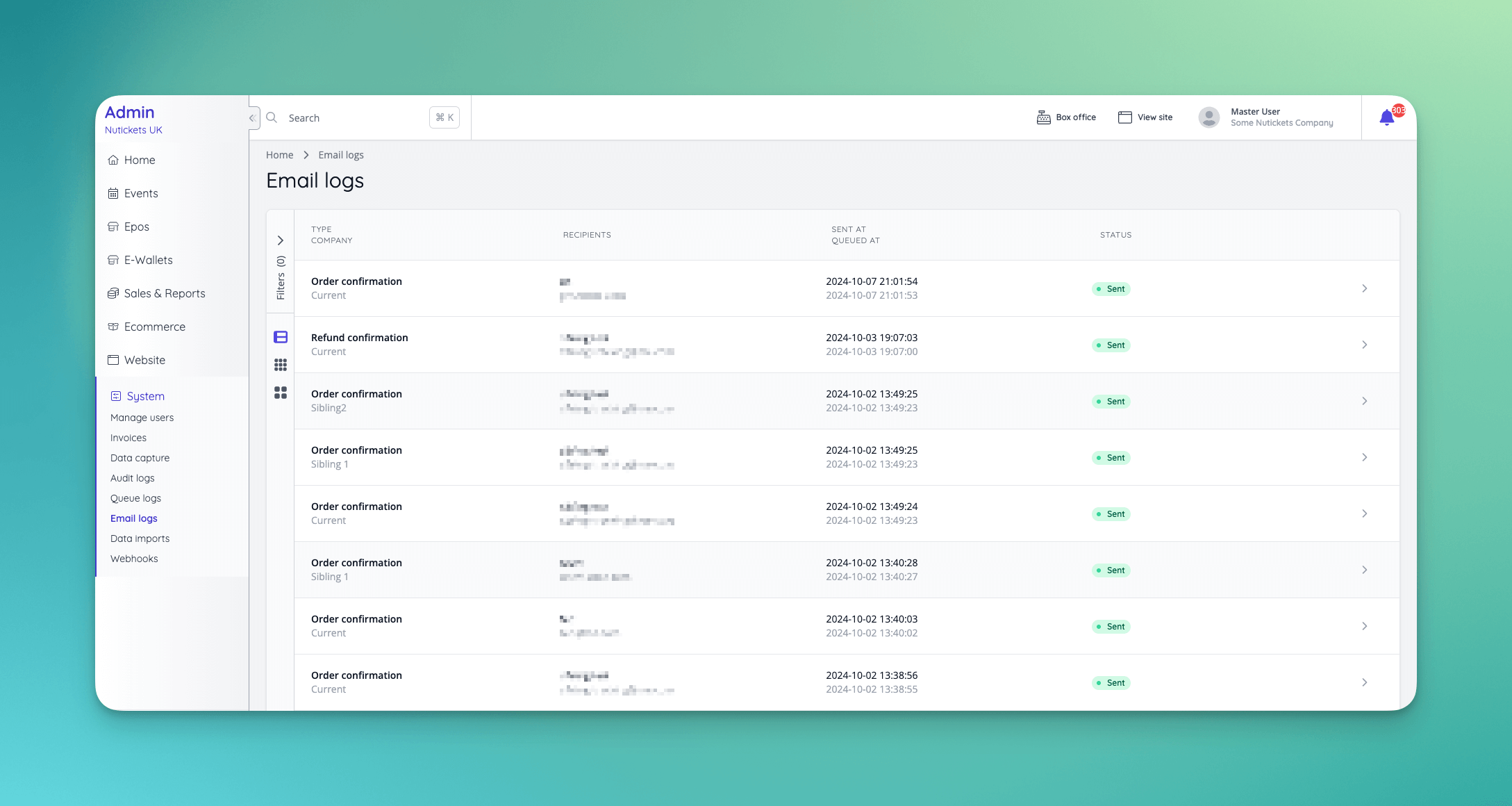Screen dimensions: 1512x806
Task: Collapse the sidebar with double-chevron button
Action: pyautogui.click(x=252, y=118)
